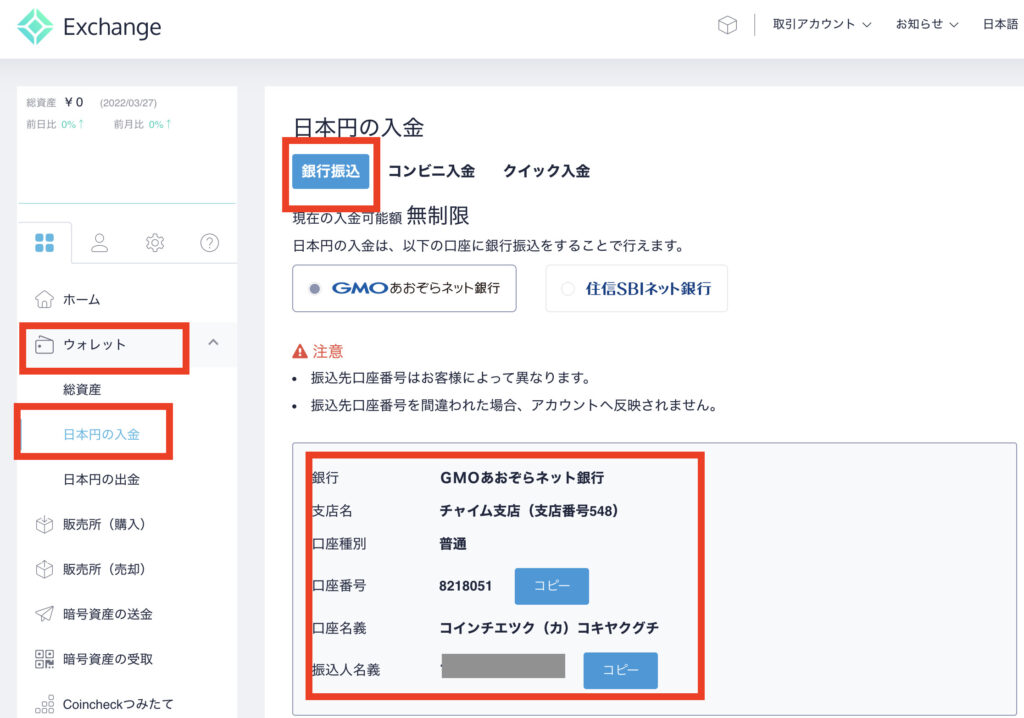Switch to 銀行振込 tab
Image resolution: width=1024 pixels, height=718 pixels.
click(x=330, y=171)
